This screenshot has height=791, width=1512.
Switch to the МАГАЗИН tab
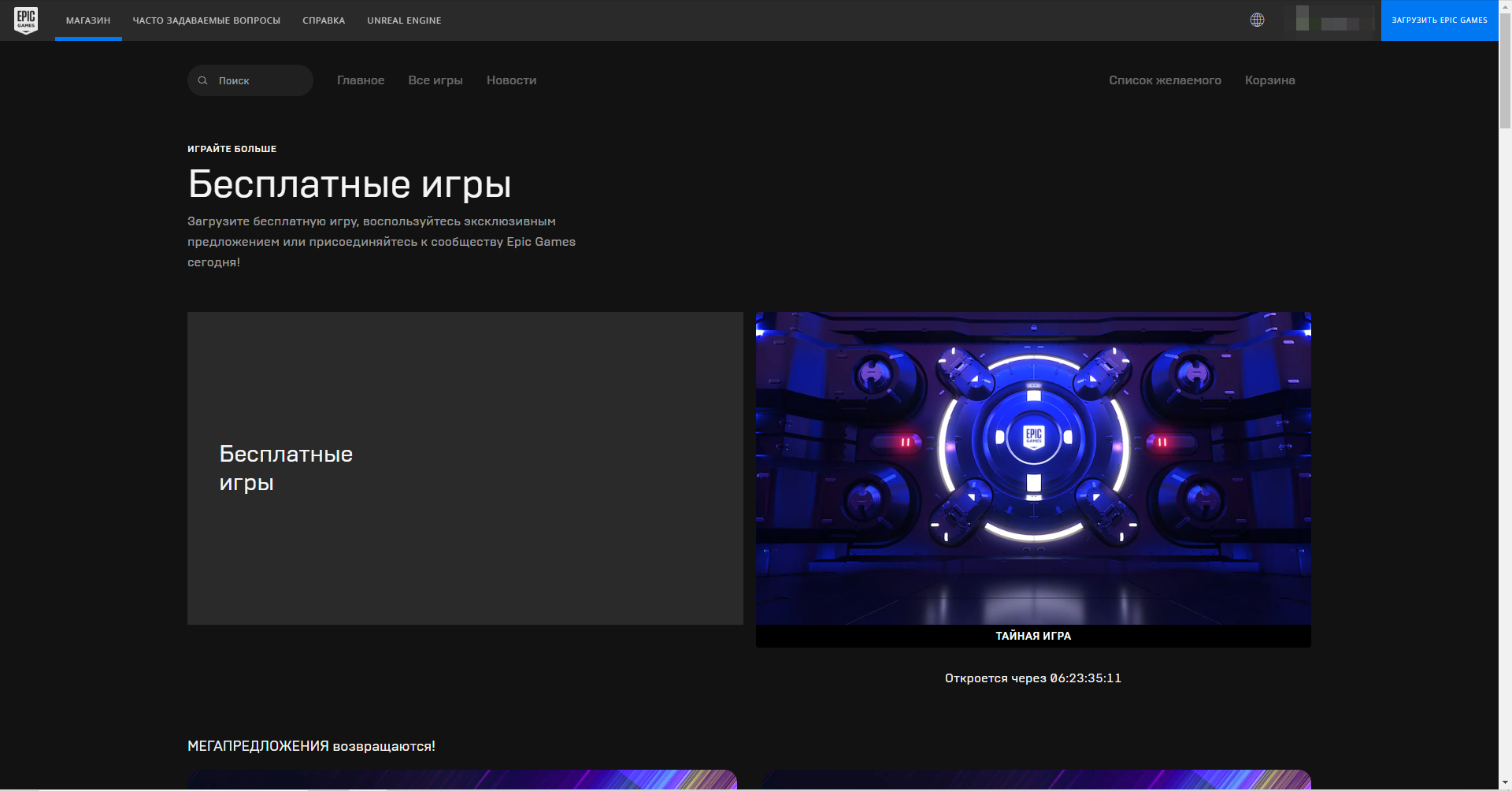88,20
